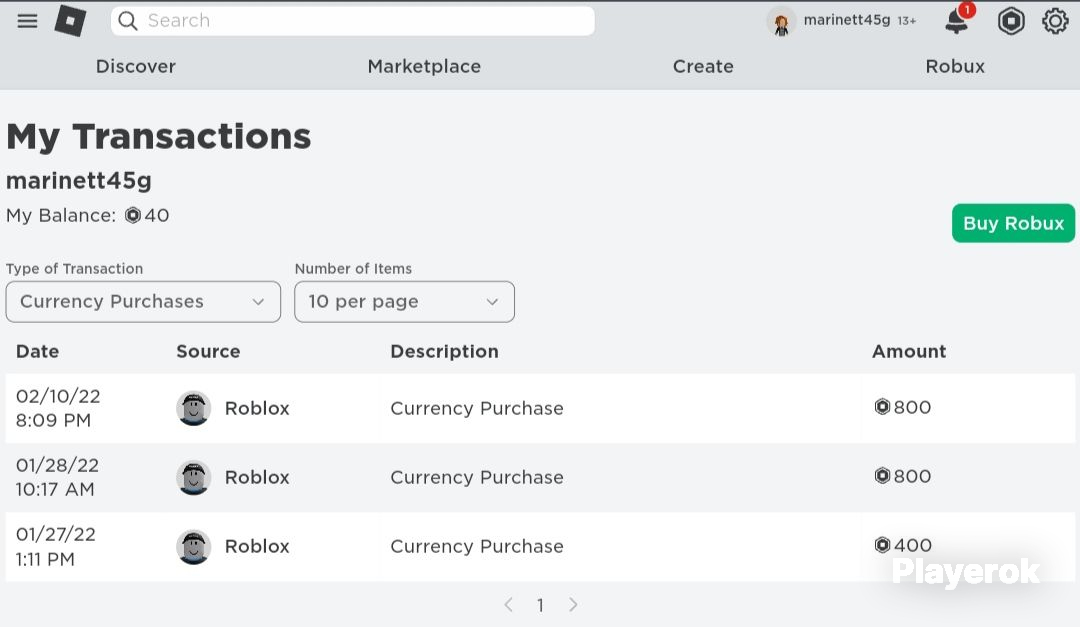Click the 13+ age label

pyautogui.click(x=906, y=21)
